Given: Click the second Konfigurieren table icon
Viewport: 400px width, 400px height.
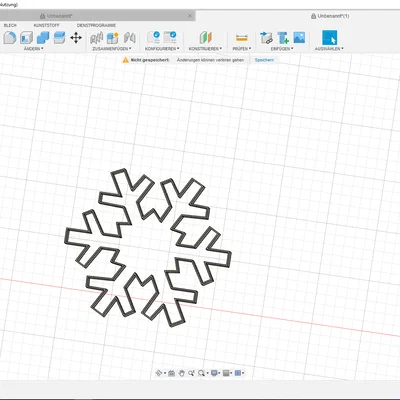Looking at the screenshot, I should tap(170, 37).
